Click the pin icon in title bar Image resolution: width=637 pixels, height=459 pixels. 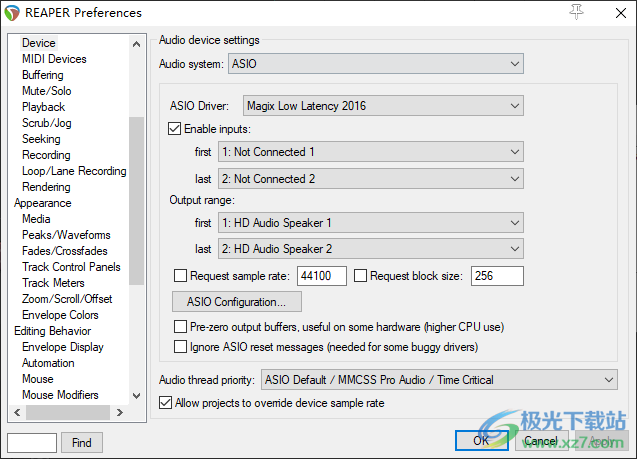[576, 12]
